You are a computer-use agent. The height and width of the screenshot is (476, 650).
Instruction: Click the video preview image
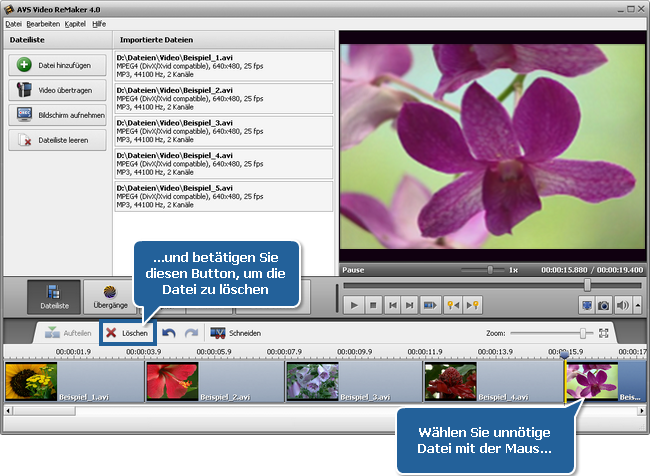492,146
